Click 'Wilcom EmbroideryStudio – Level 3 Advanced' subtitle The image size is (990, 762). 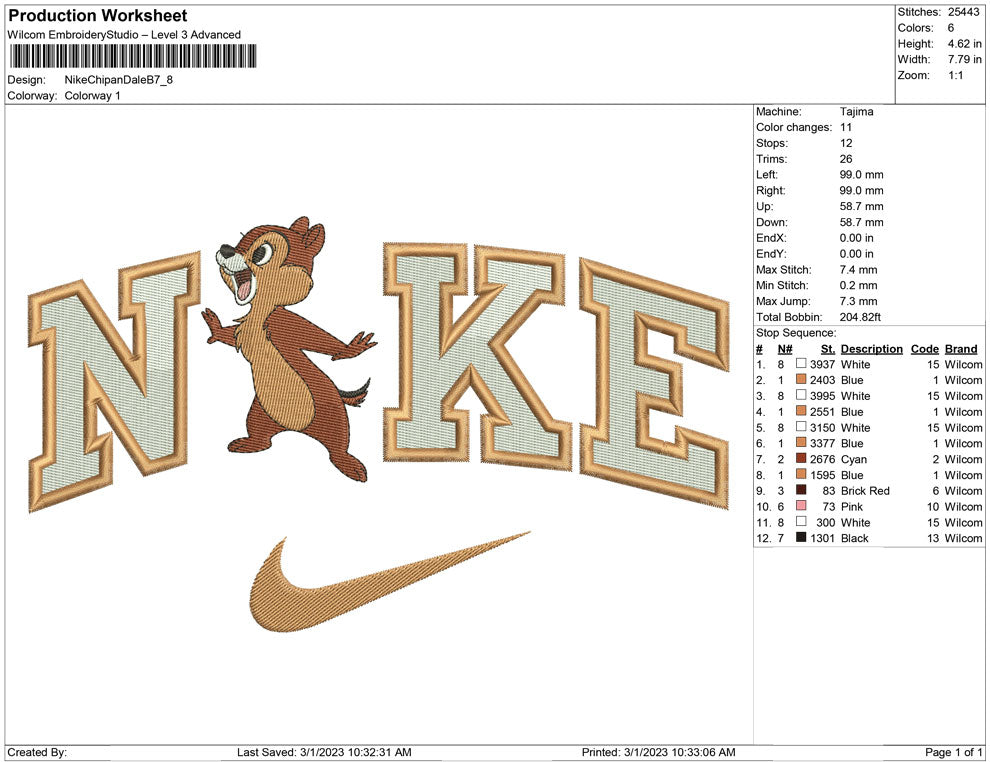coord(124,35)
